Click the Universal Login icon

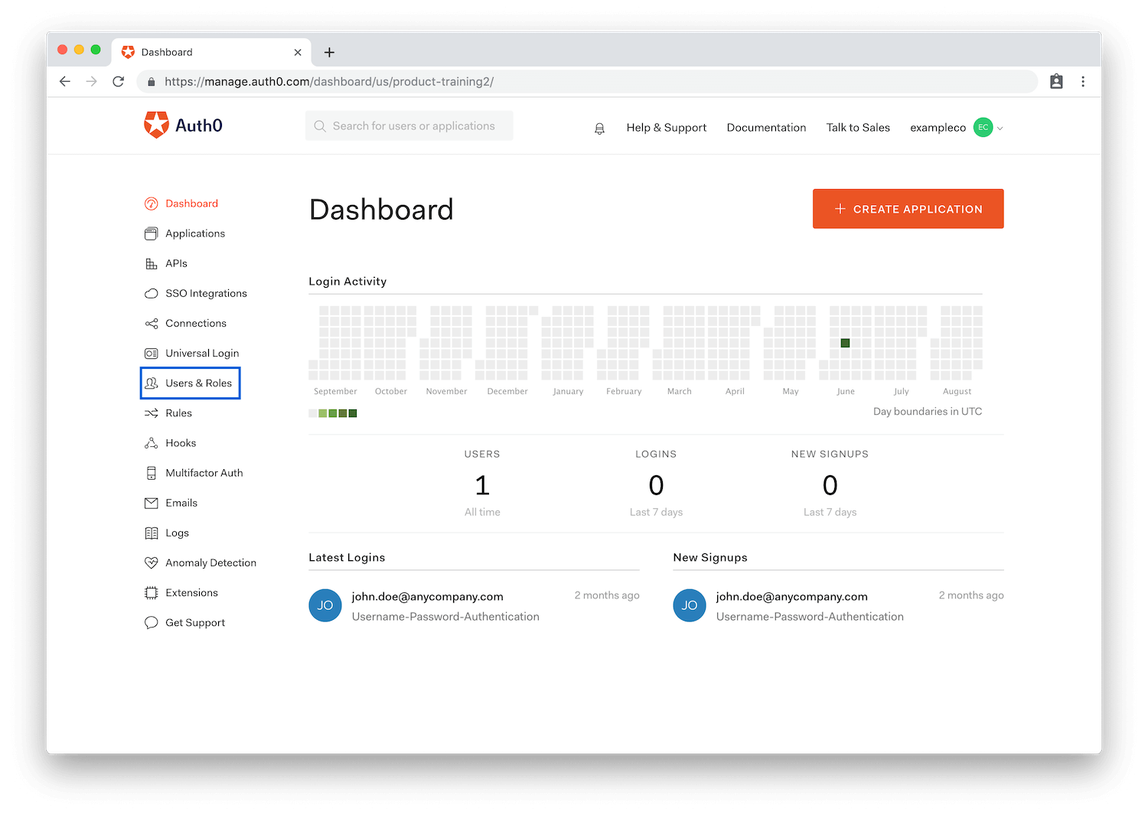(x=151, y=353)
